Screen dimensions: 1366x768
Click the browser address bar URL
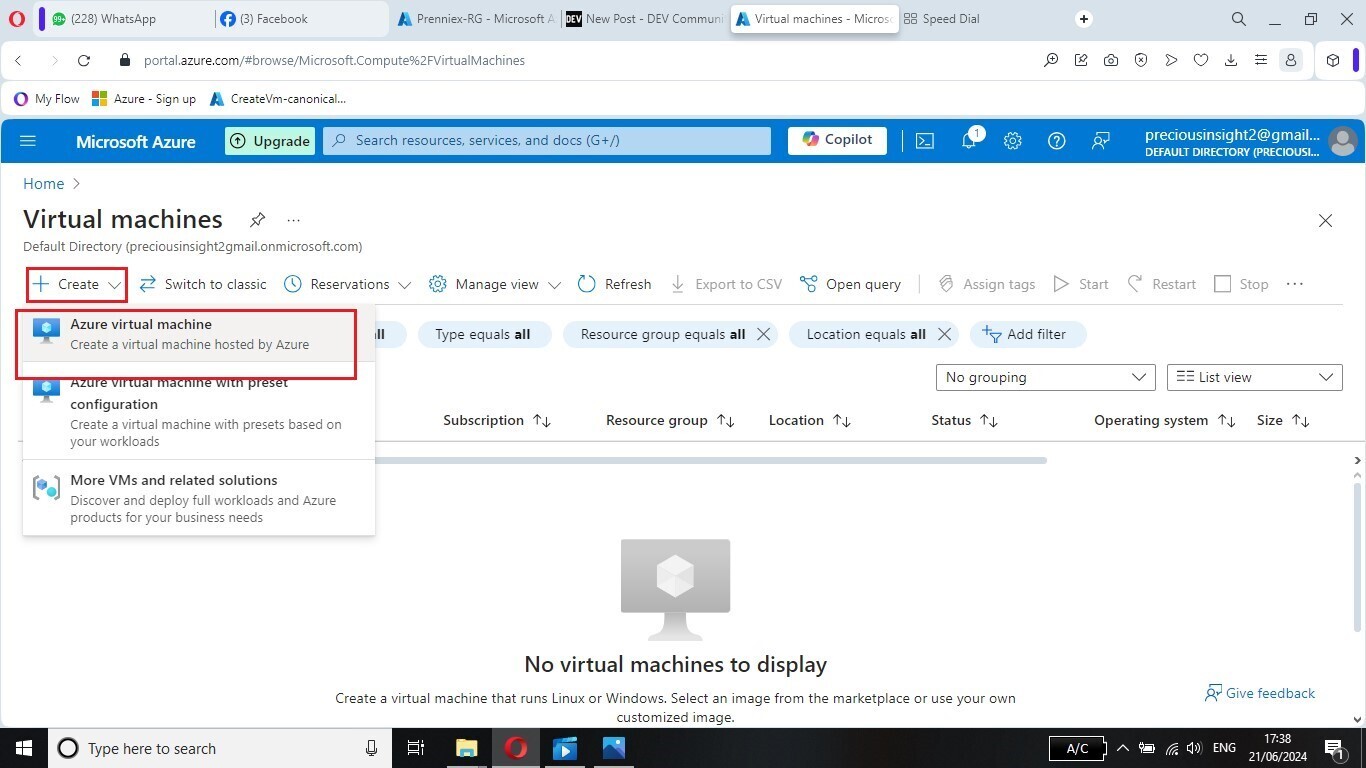[334, 60]
